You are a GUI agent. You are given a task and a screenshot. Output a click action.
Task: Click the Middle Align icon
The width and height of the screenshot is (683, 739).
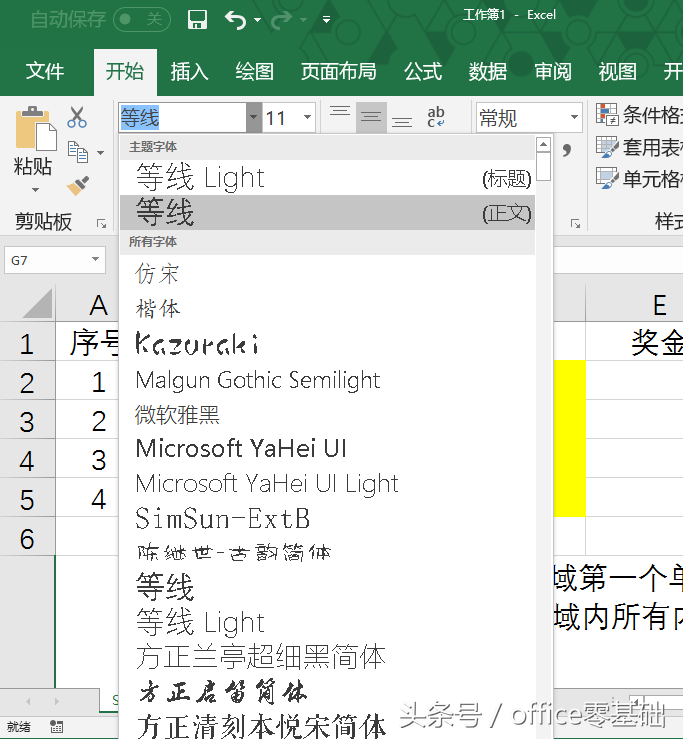[371, 117]
